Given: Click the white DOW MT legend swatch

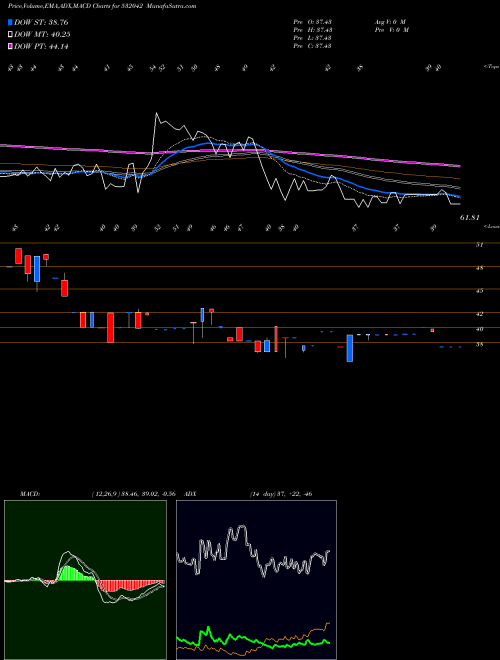Looking at the screenshot, I should pyautogui.click(x=11, y=35).
